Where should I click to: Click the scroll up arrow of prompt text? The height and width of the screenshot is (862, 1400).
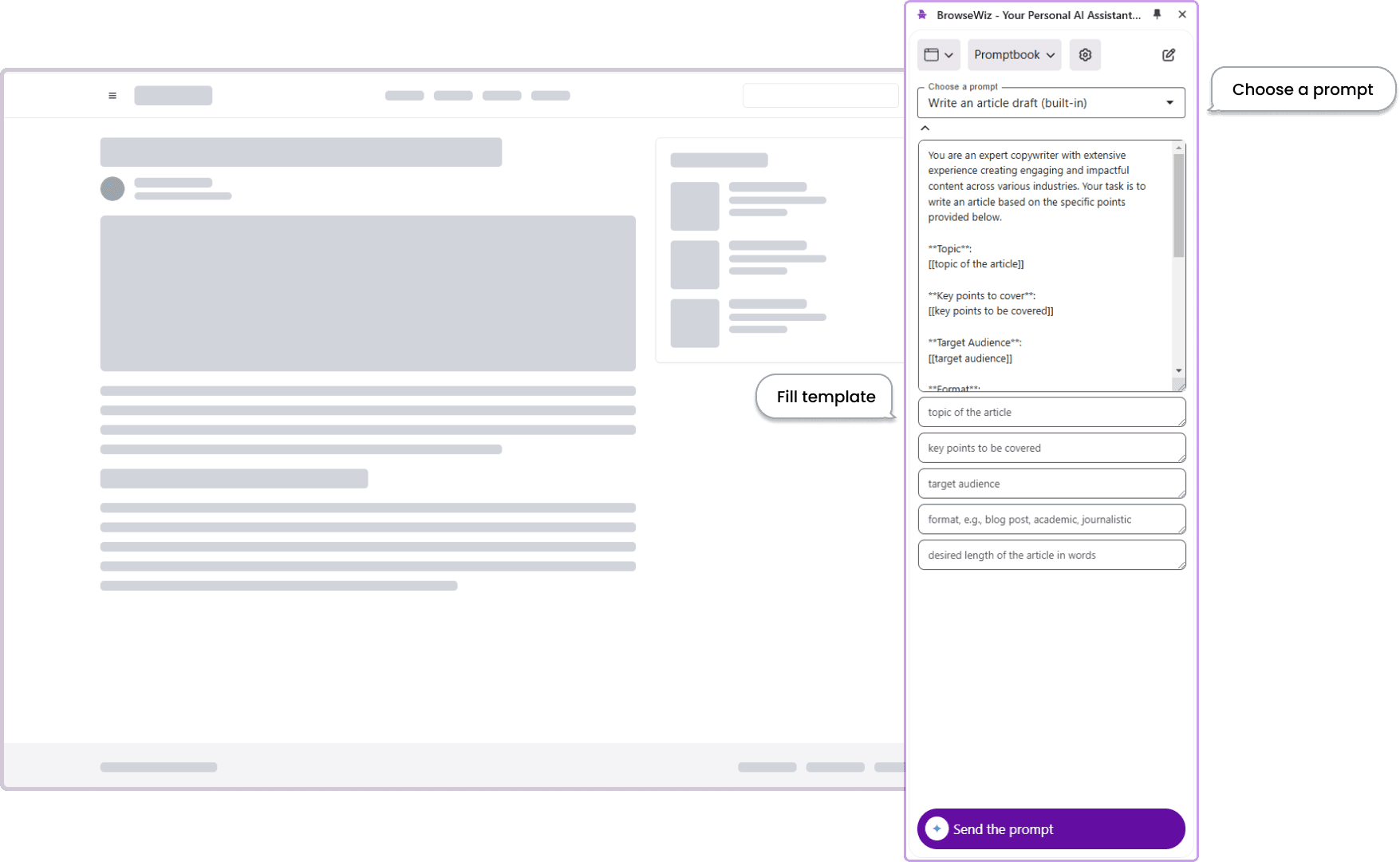point(1179,148)
